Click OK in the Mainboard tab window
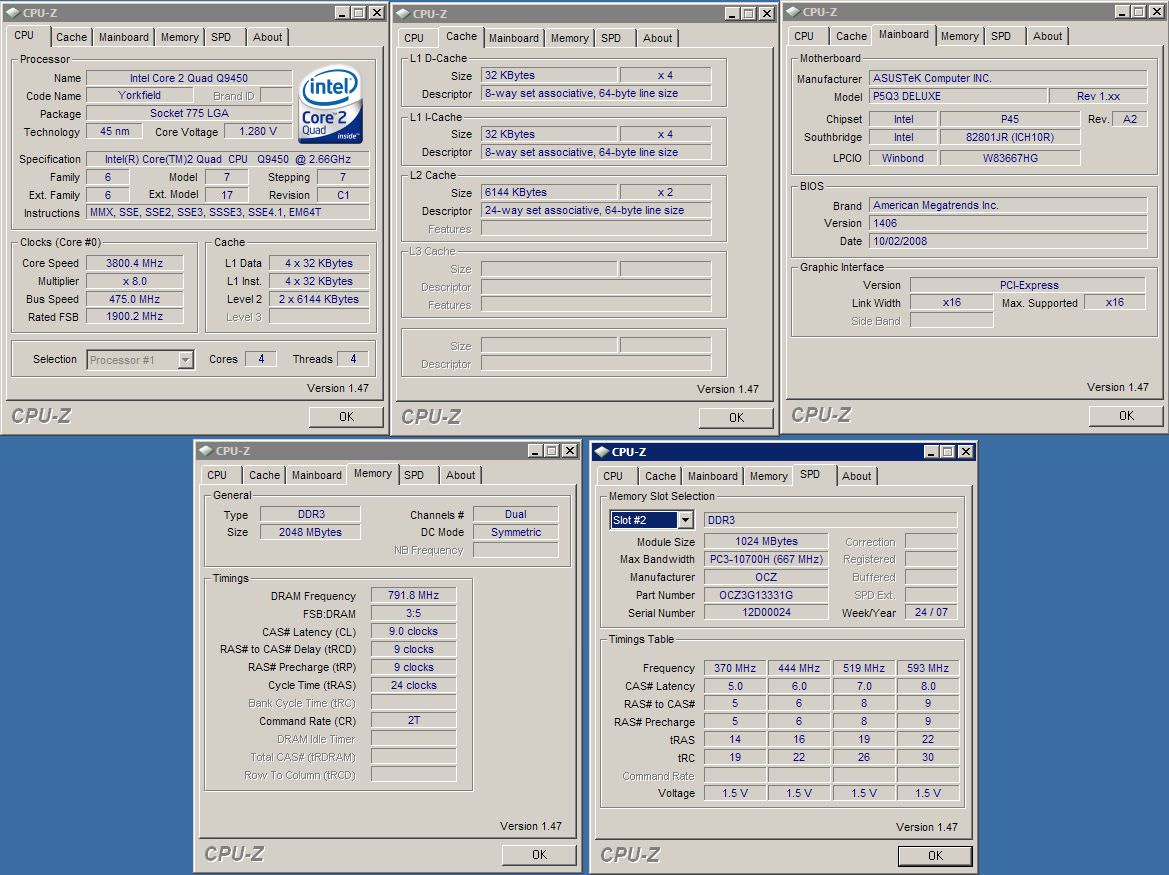This screenshot has width=1169, height=875. click(1127, 416)
